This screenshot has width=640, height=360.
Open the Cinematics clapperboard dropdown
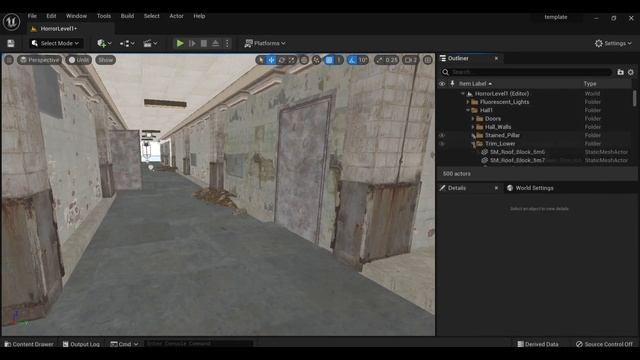coord(150,43)
